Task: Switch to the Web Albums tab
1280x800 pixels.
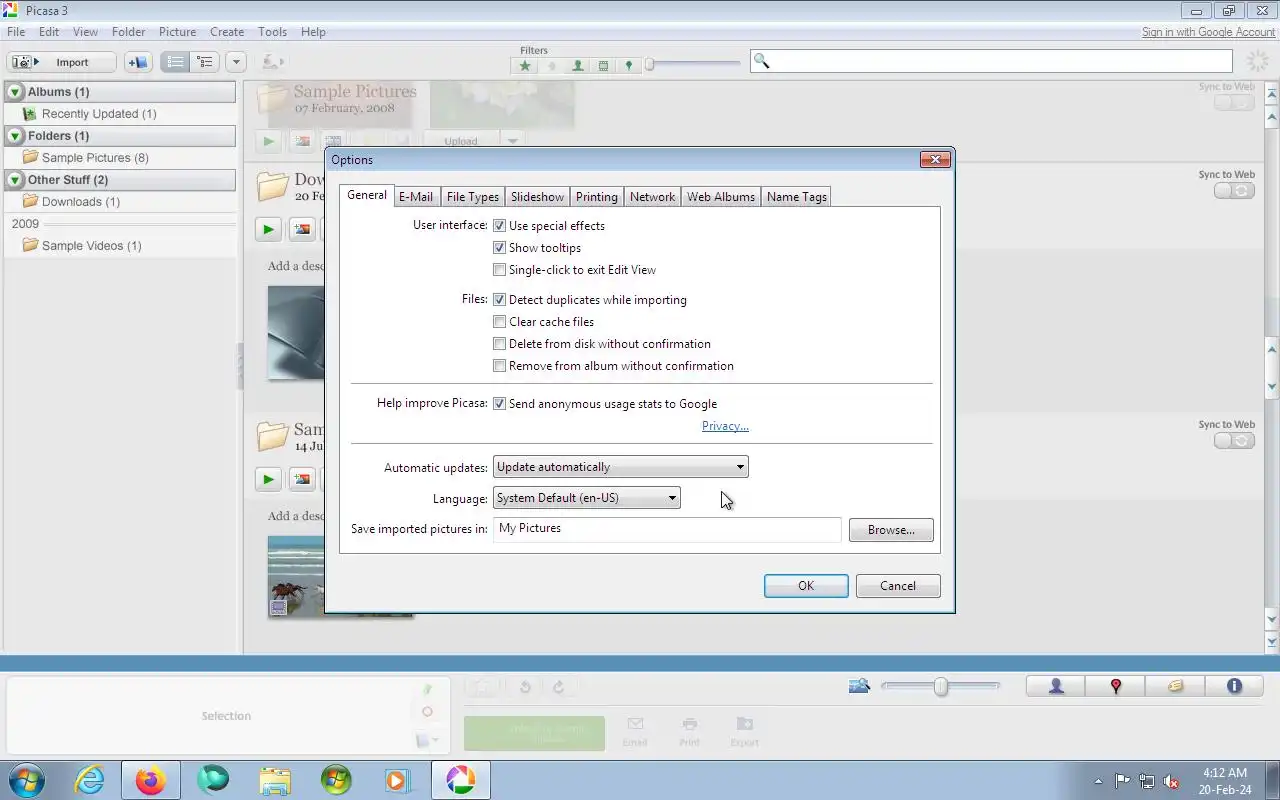Action: click(x=721, y=197)
